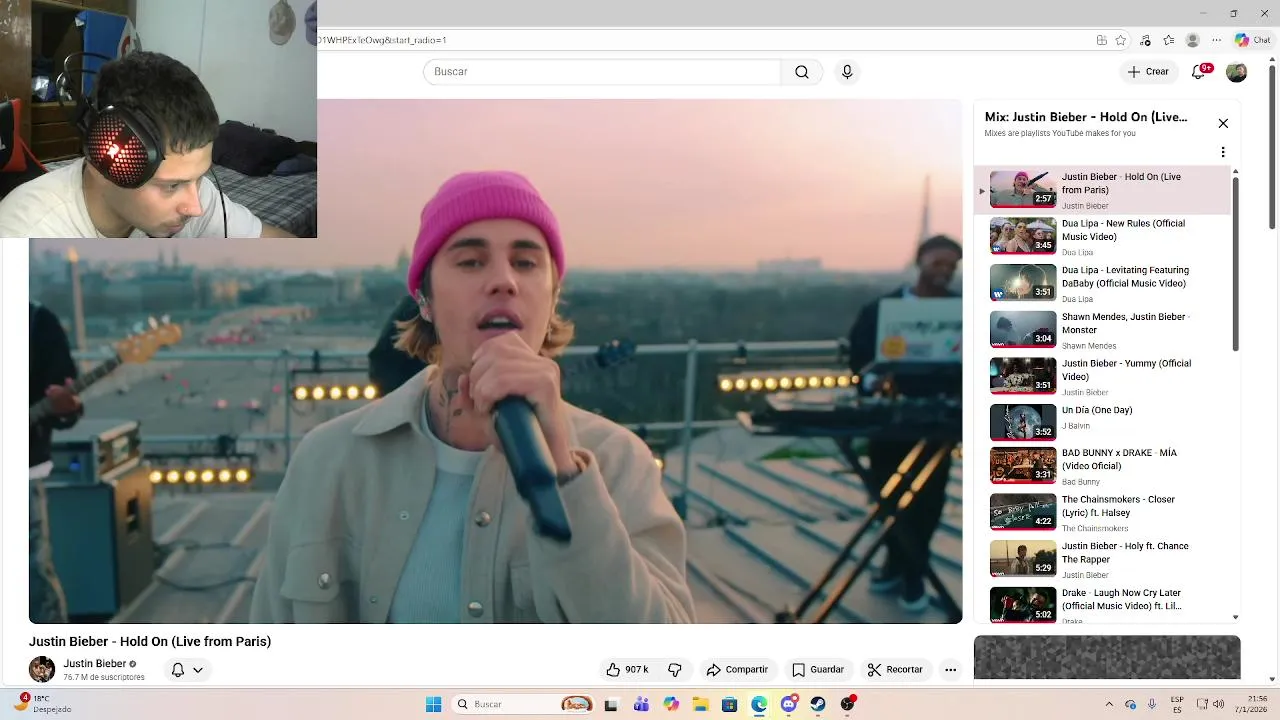Open Mix playlist three-dot options
The image size is (1280, 720).
tap(1223, 152)
